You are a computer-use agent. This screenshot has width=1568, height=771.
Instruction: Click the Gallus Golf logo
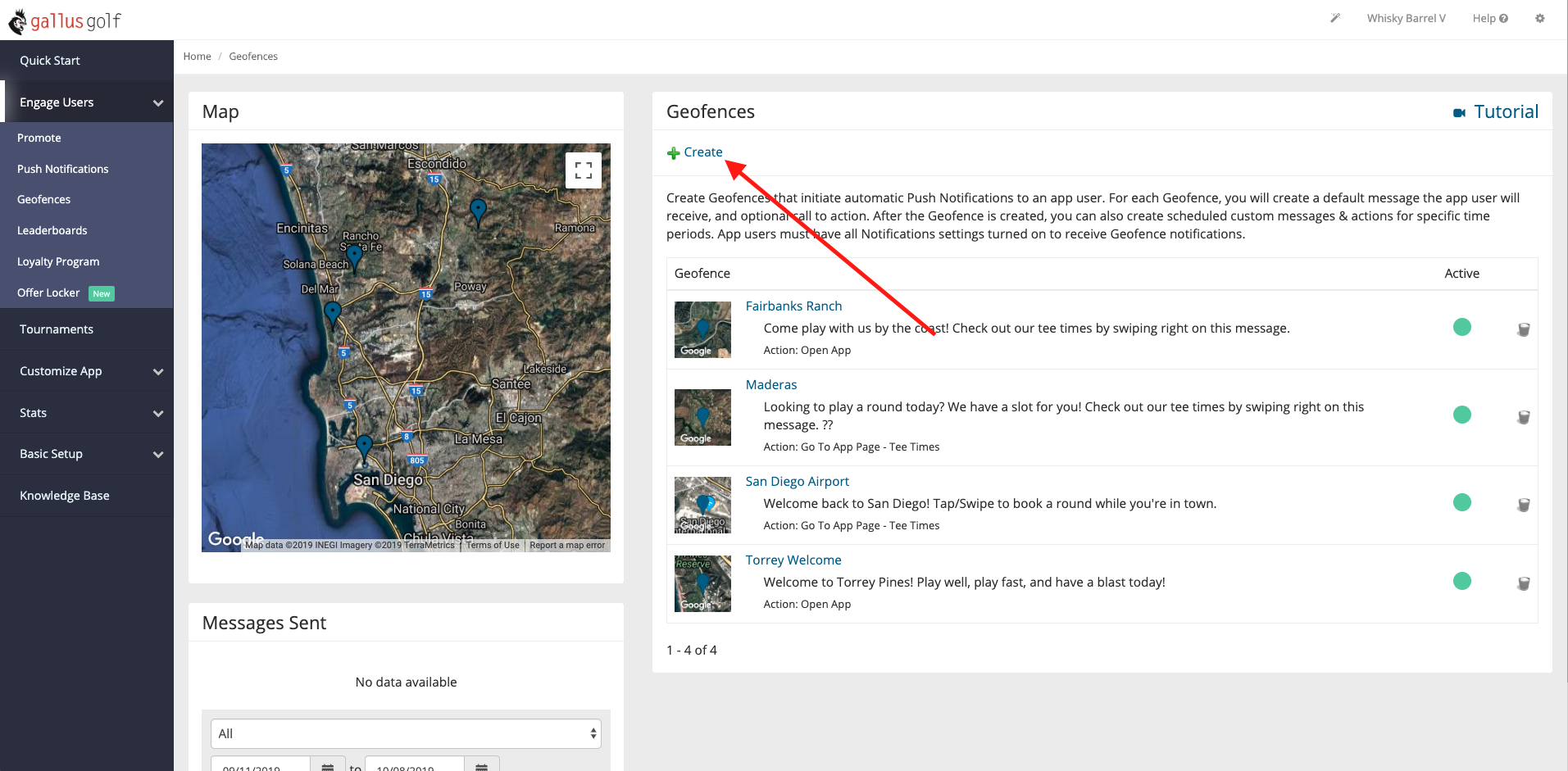65,20
